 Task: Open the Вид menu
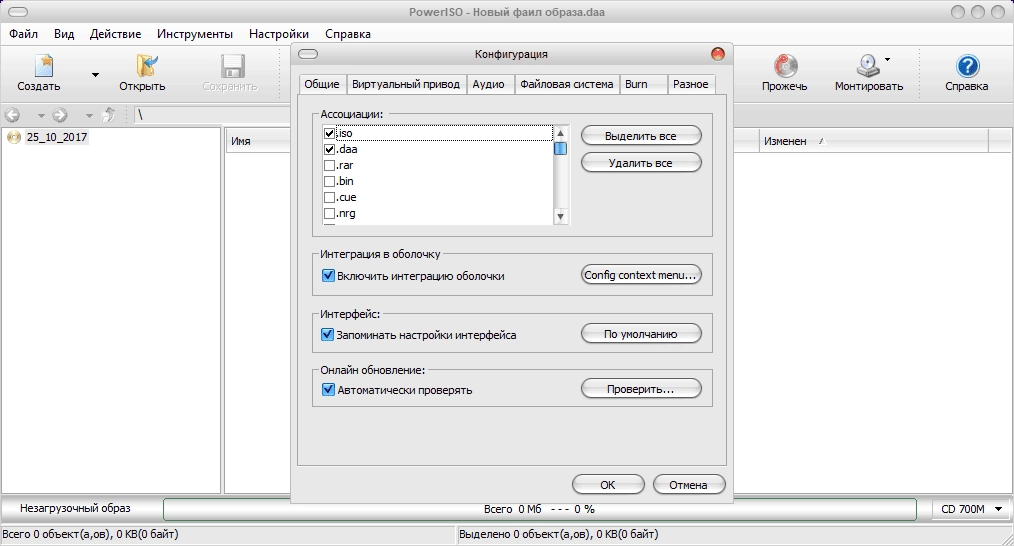pos(64,34)
